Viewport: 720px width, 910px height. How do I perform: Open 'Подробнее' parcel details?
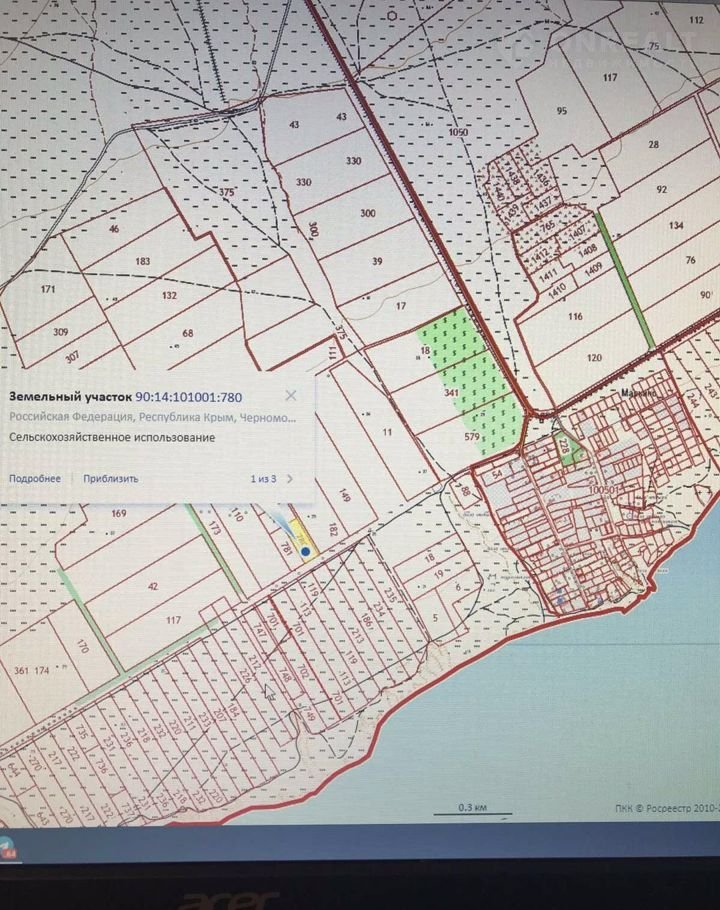(x=35, y=479)
